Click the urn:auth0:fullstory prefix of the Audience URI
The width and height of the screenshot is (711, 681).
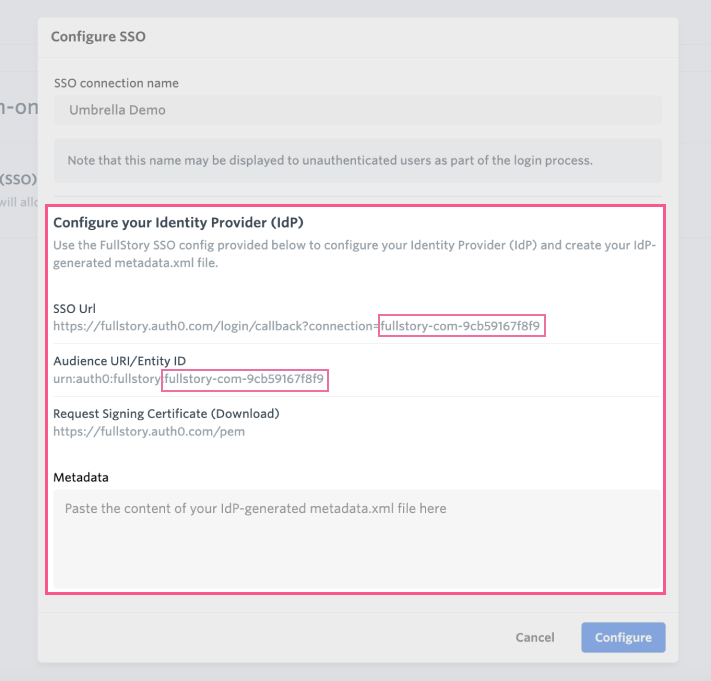coord(106,379)
